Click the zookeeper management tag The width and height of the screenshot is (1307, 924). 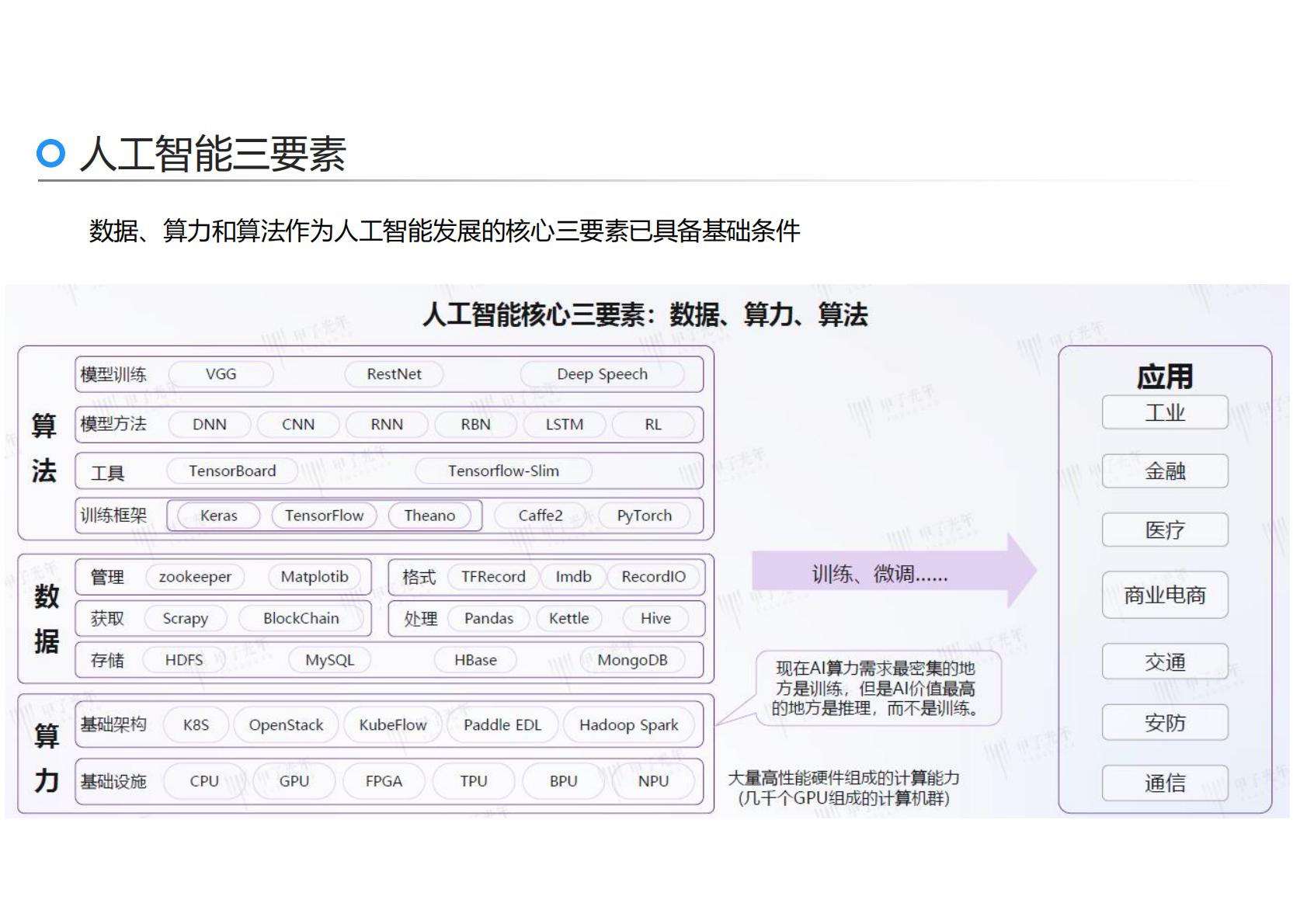coord(193,577)
